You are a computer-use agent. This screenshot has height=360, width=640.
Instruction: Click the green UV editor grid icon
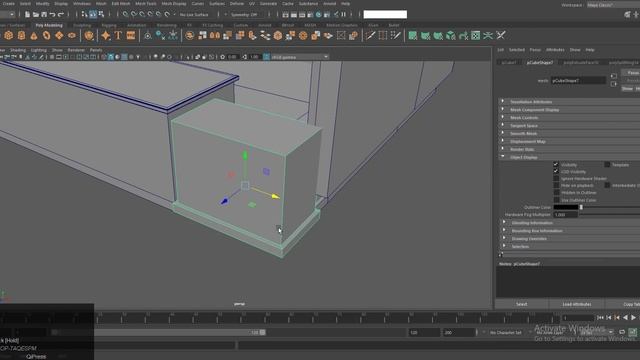pos(476,36)
